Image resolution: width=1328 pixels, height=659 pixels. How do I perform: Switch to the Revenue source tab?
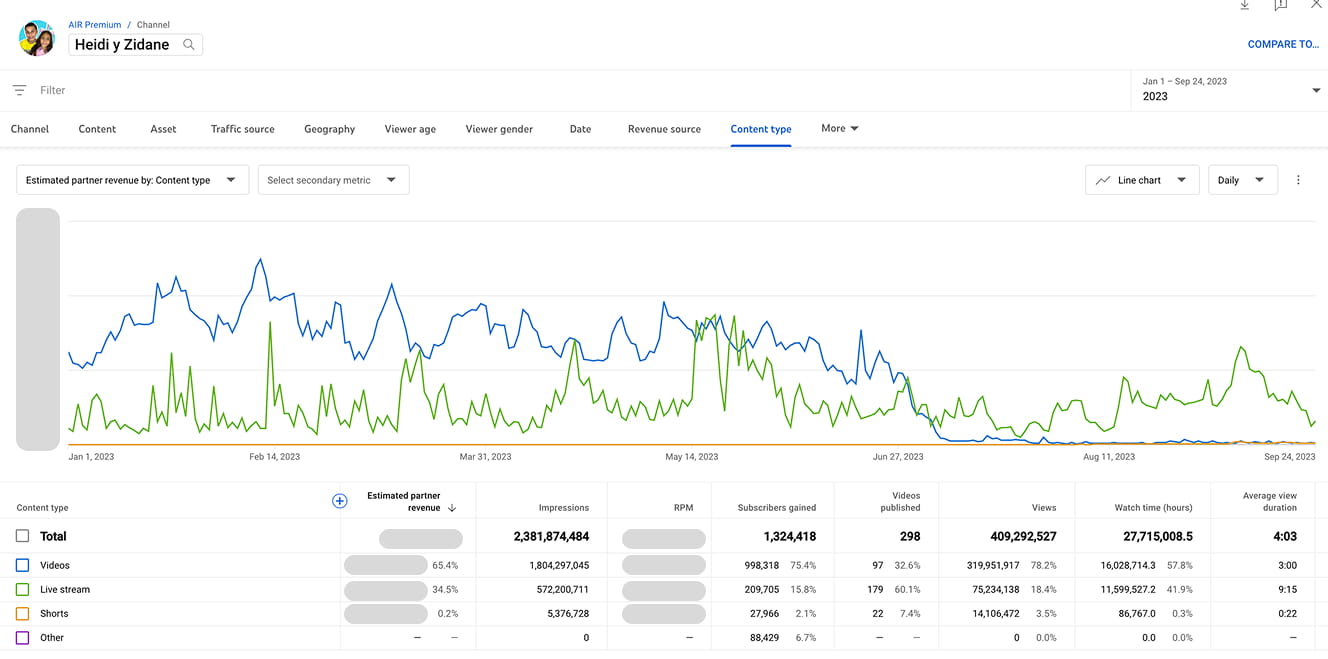point(664,128)
